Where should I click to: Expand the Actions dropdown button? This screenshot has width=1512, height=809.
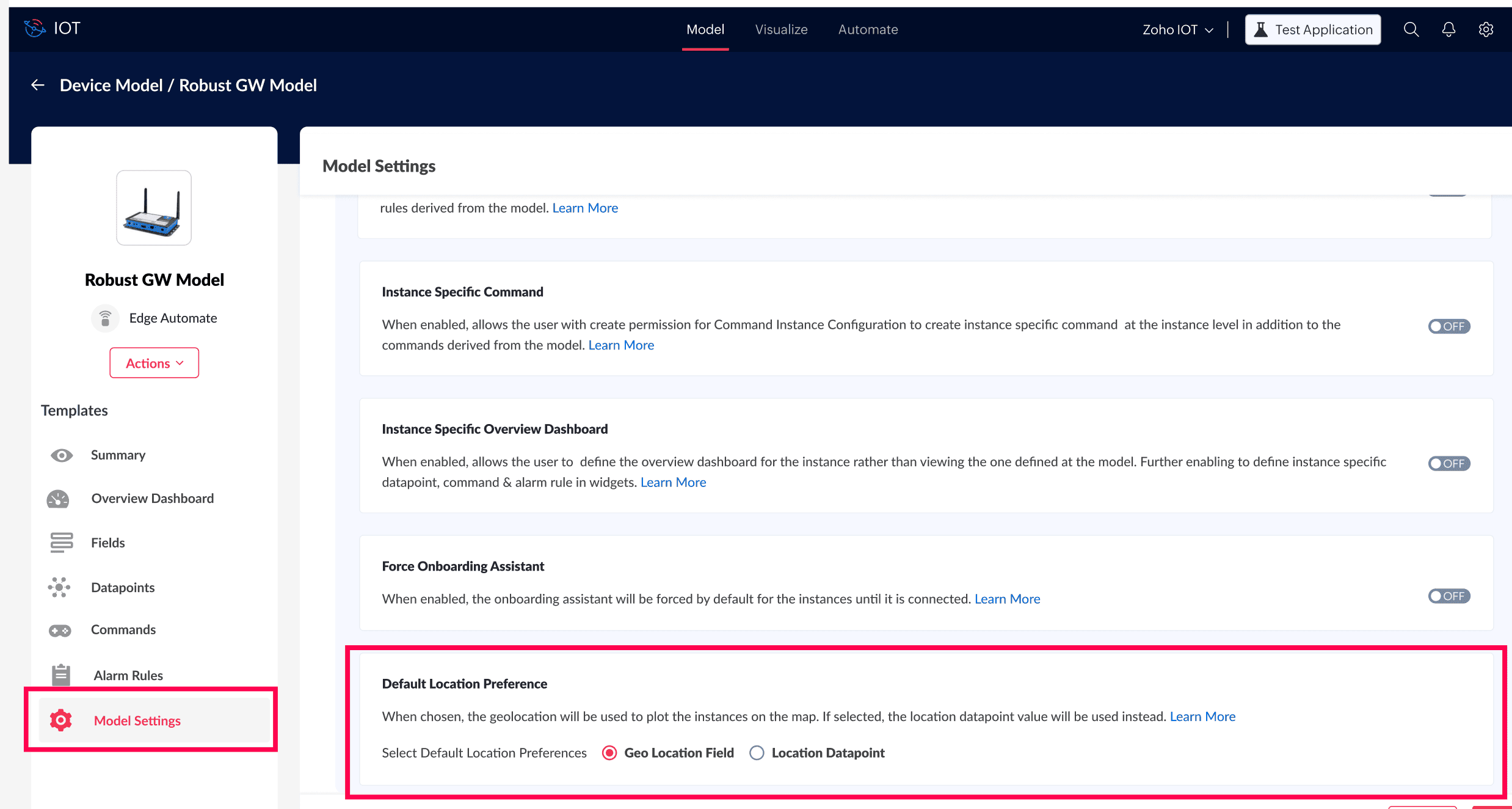click(154, 363)
